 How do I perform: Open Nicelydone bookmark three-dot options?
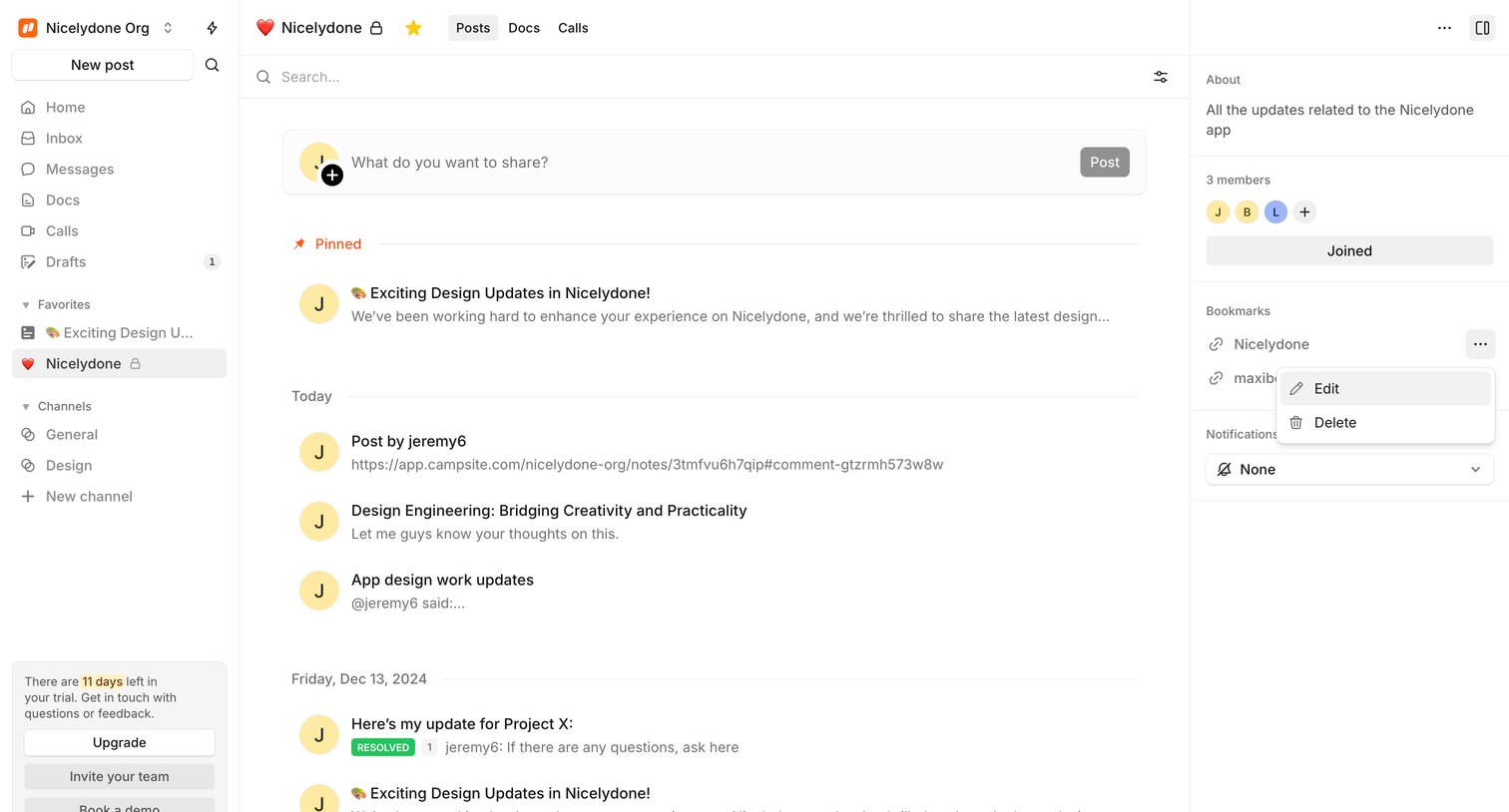pyautogui.click(x=1480, y=344)
